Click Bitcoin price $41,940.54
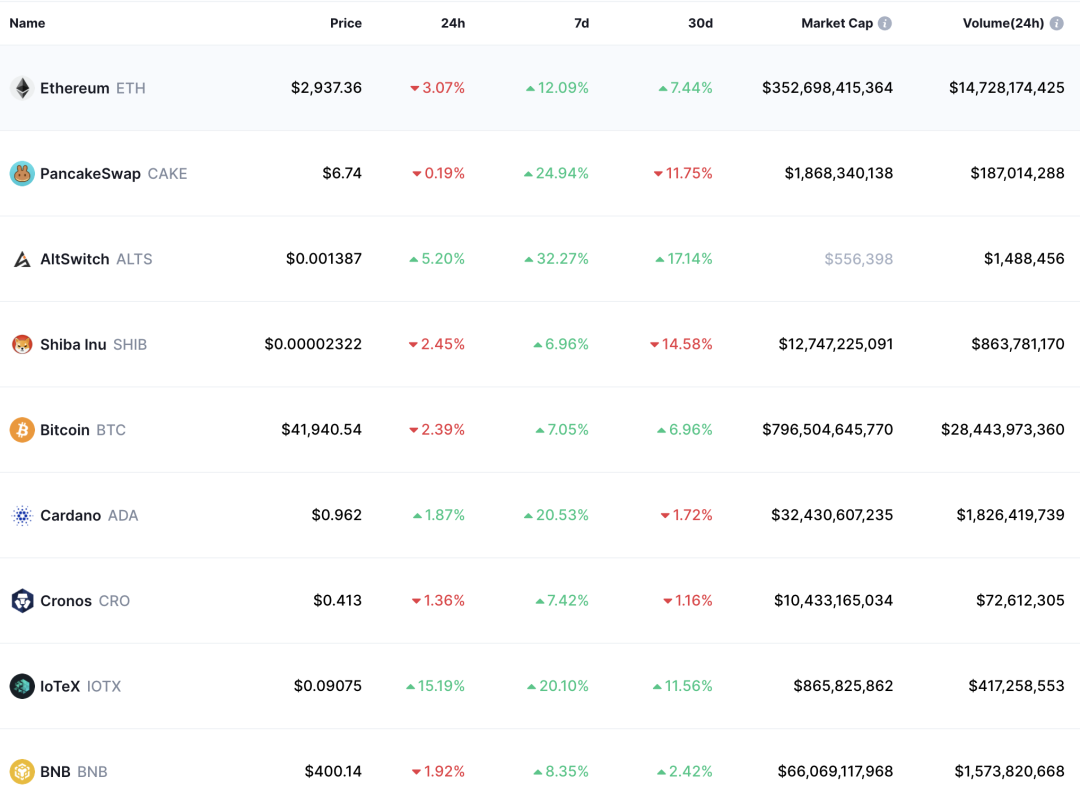Image resolution: width=1080 pixels, height=794 pixels. 322,430
